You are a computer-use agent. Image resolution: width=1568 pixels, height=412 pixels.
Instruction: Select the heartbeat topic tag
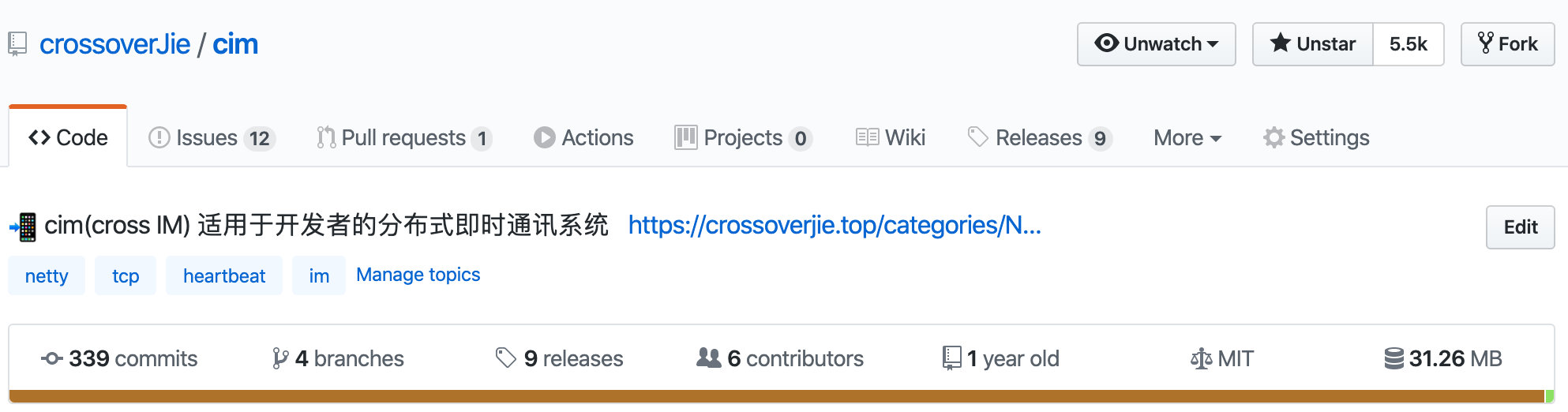coord(224,276)
